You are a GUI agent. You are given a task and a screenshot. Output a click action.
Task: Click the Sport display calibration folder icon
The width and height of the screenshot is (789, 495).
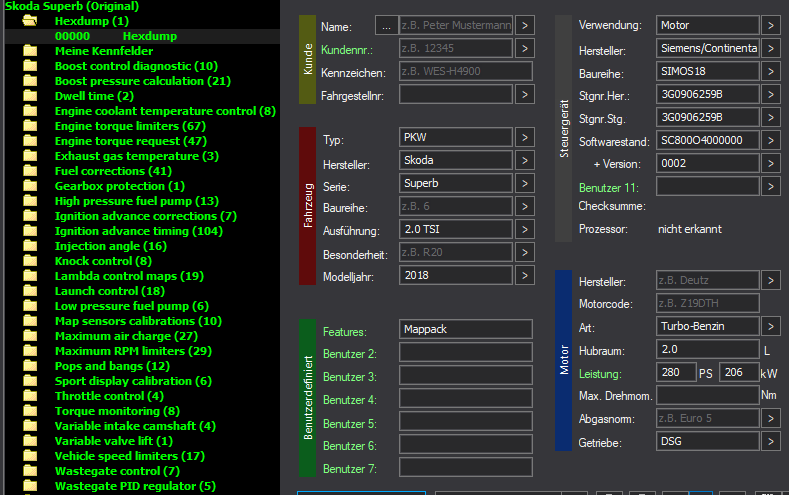pos(30,381)
